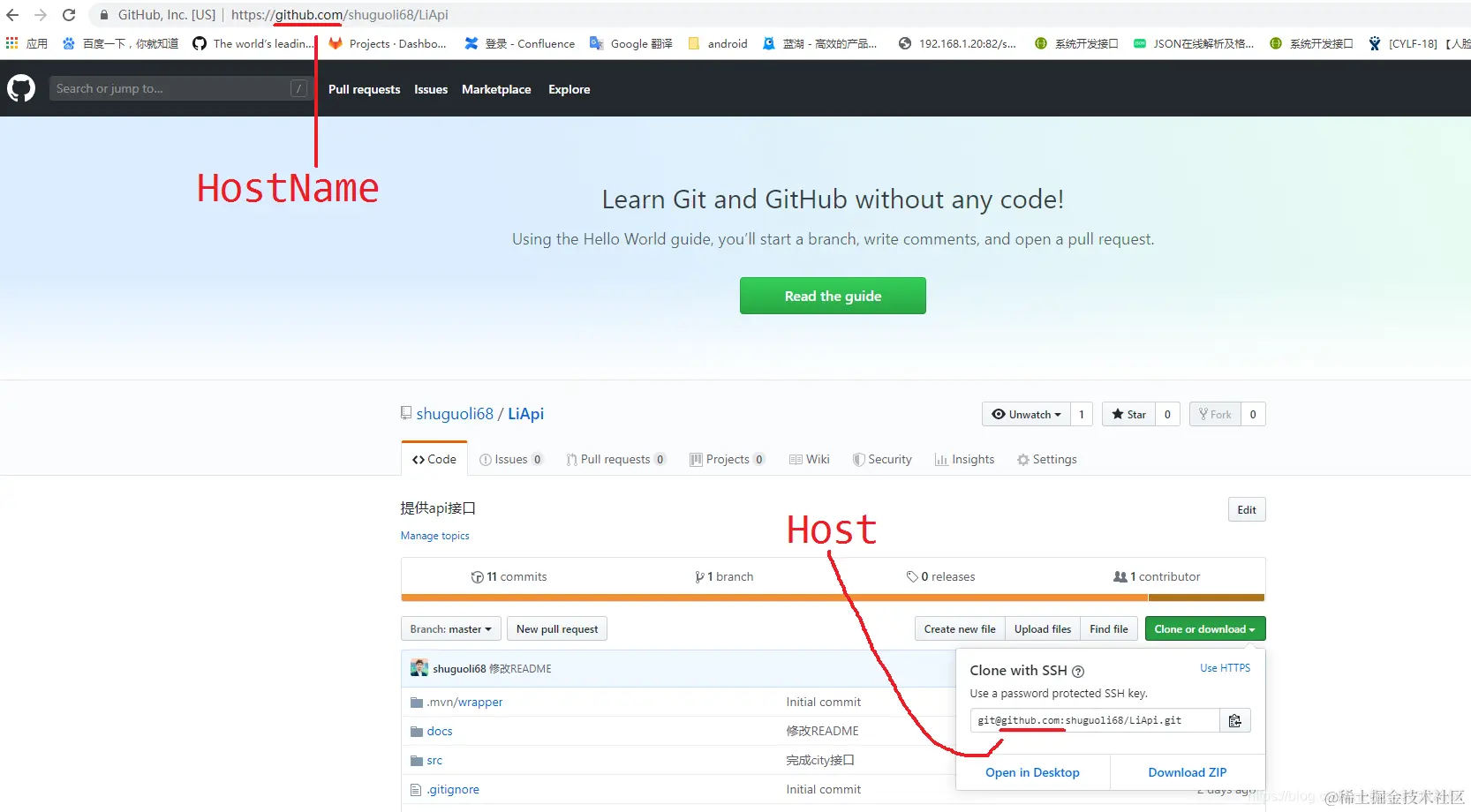Open the Branch: master dropdown

451,628
